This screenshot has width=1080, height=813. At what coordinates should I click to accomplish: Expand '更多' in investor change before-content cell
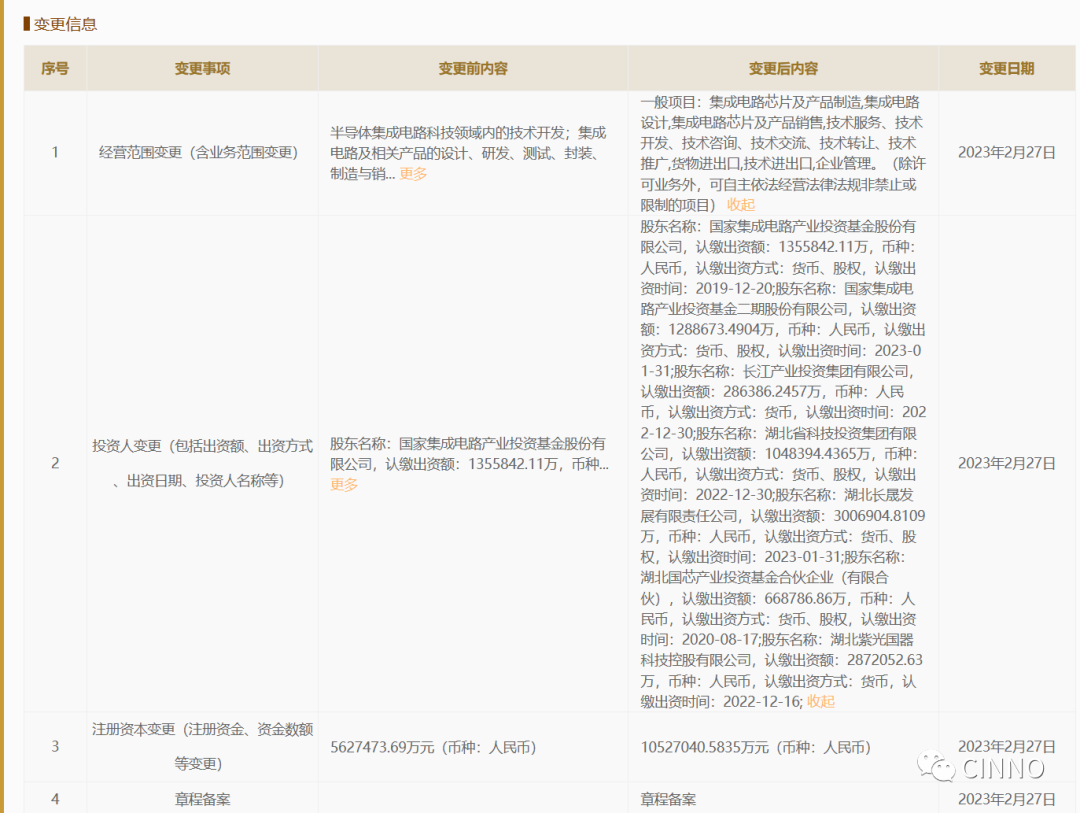tap(344, 484)
